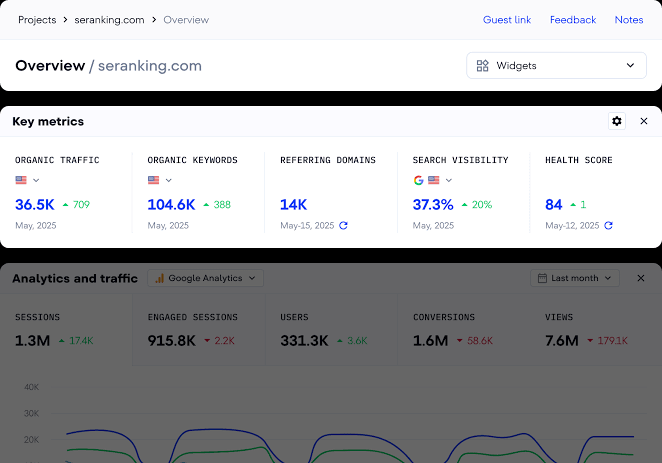The width and height of the screenshot is (662, 463).
Task: Click the Overview breadcrumb
Action: [186, 20]
